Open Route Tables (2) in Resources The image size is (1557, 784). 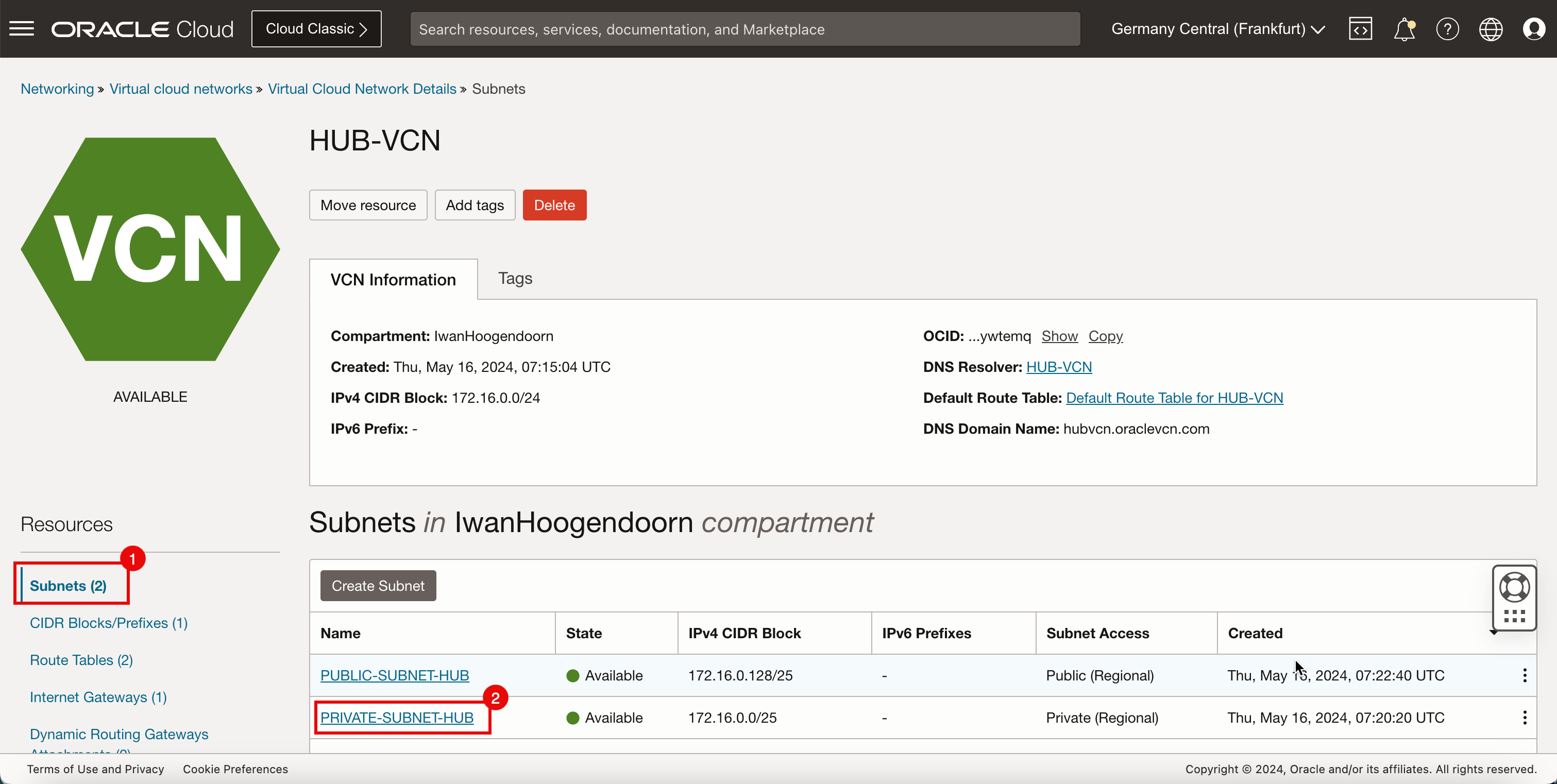click(81, 659)
